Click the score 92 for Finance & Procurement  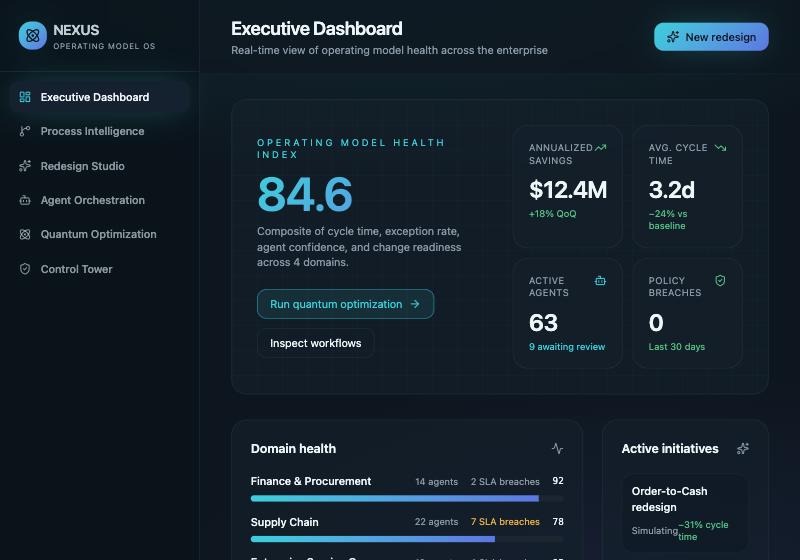[558, 480]
